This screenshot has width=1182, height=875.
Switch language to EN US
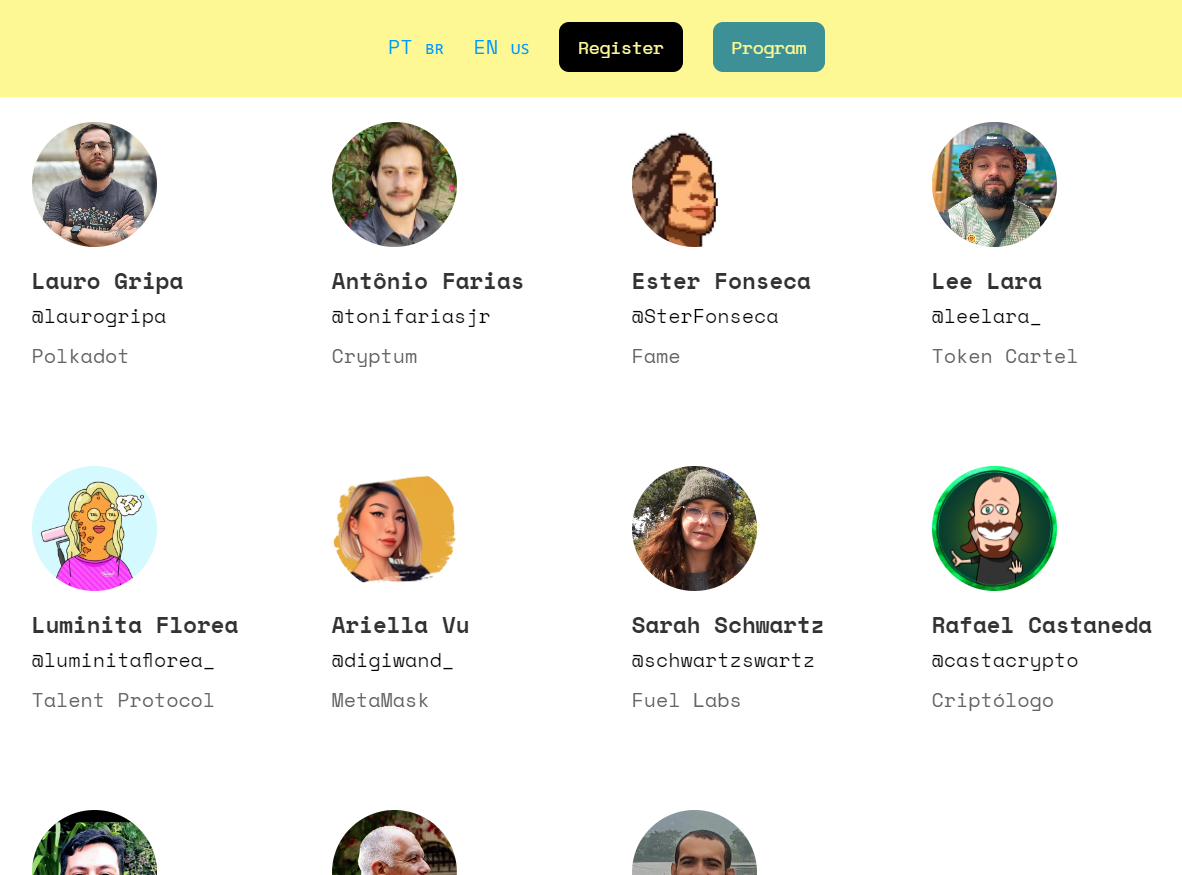click(501, 48)
